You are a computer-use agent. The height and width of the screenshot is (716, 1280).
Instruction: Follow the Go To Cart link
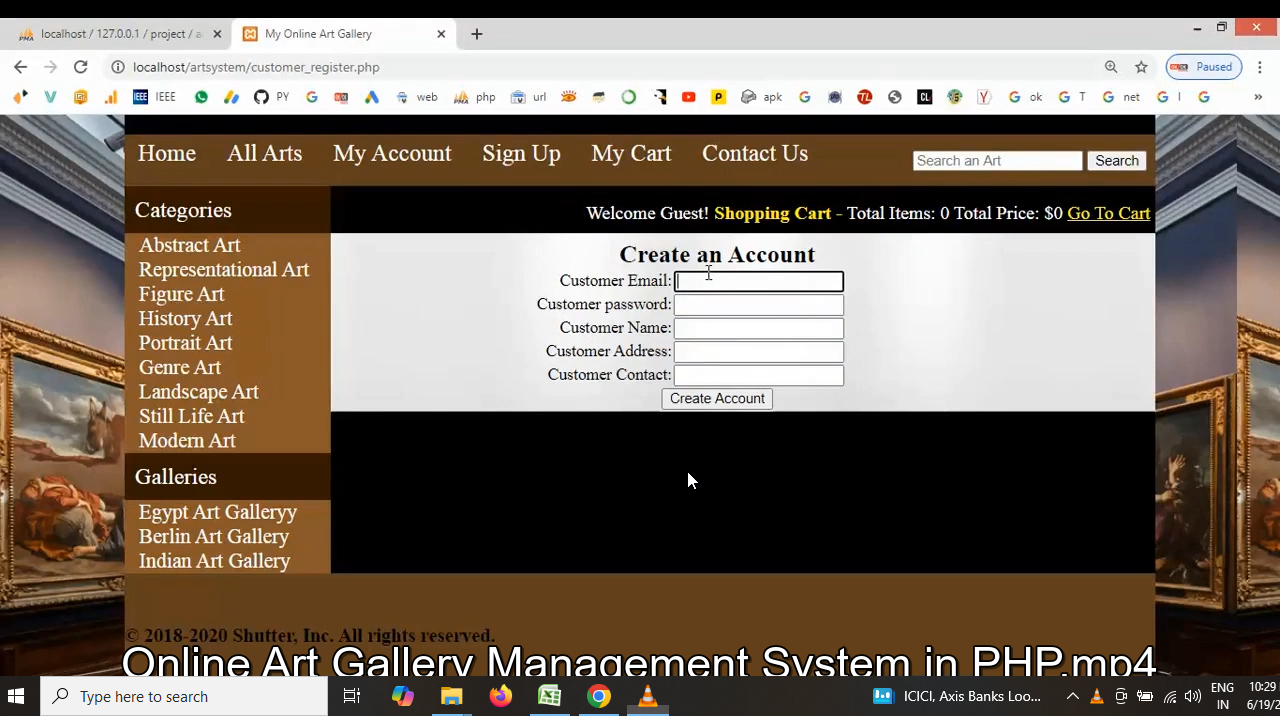(x=1108, y=213)
